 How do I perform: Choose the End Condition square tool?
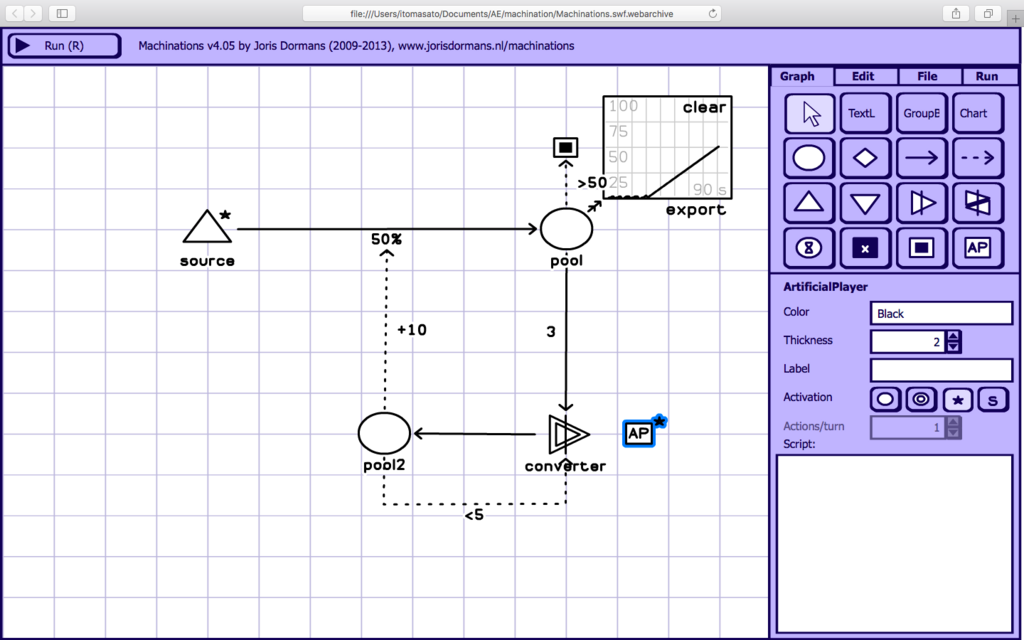pos(921,248)
